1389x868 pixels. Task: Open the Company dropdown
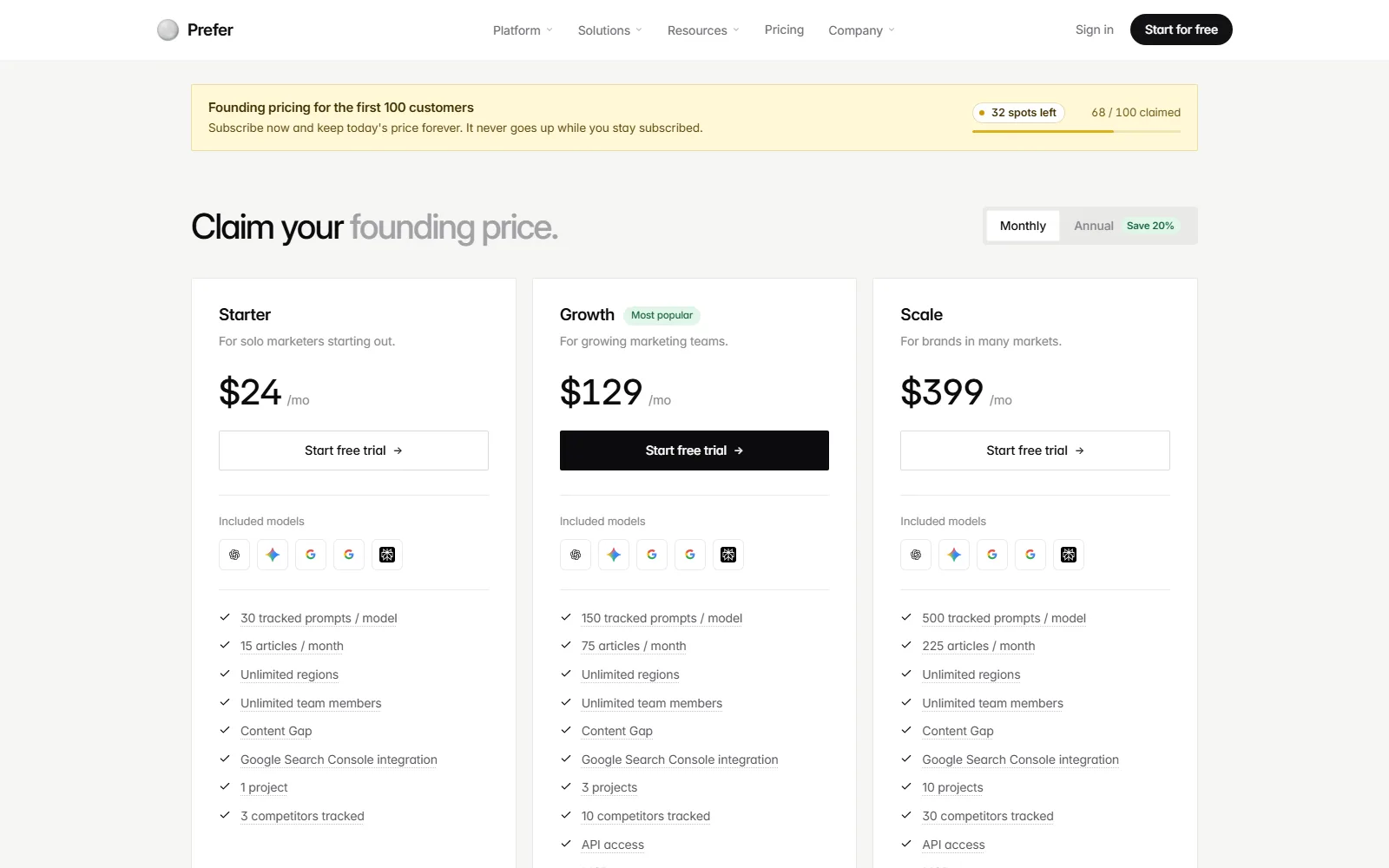[x=861, y=30]
